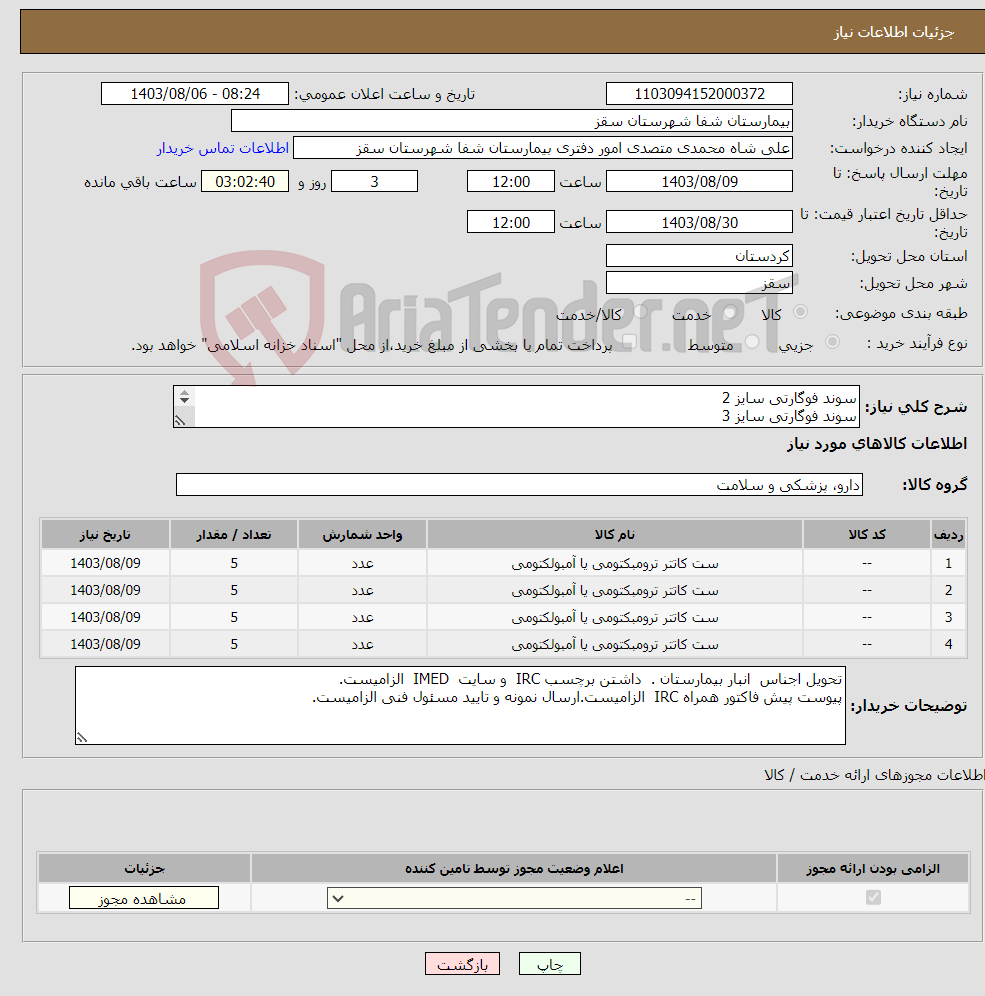Image resolution: width=985 pixels, height=996 pixels.
Task: Click the announcement date field 1403/08/06 - 08:24
Action: tap(194, 94)
